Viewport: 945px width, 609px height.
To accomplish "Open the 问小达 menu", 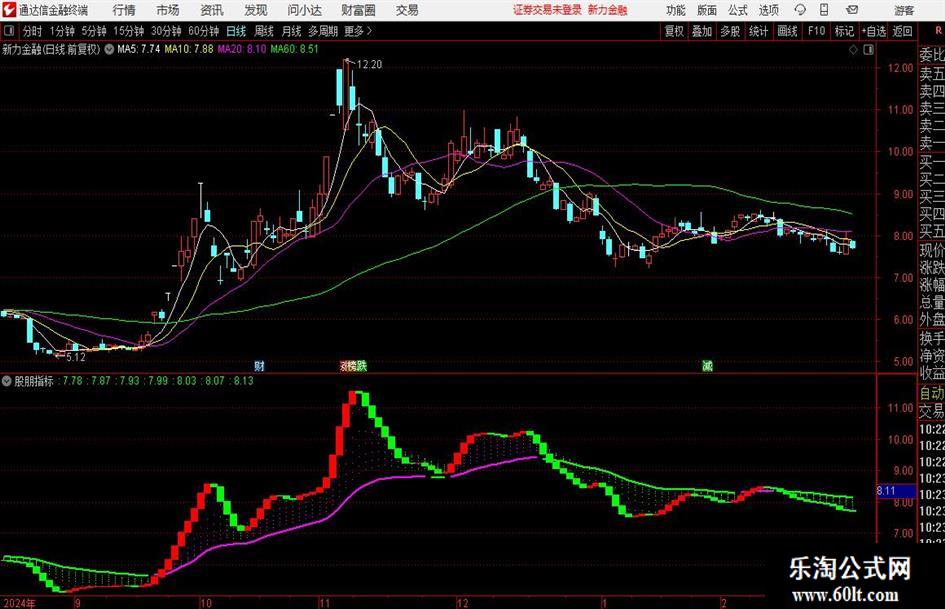I will [304, 10].
